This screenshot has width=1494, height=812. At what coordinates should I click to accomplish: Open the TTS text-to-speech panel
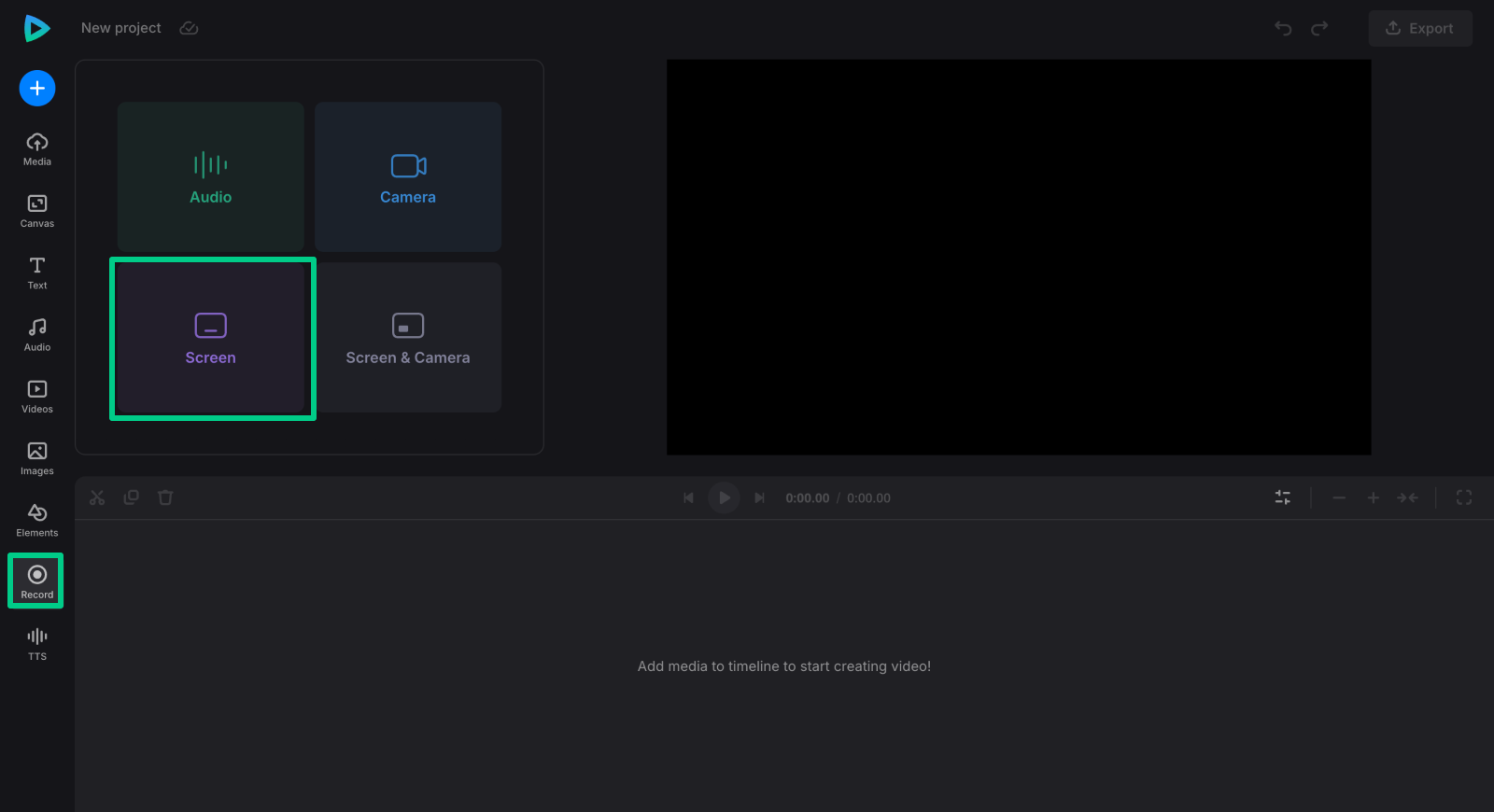click(37, 644)
